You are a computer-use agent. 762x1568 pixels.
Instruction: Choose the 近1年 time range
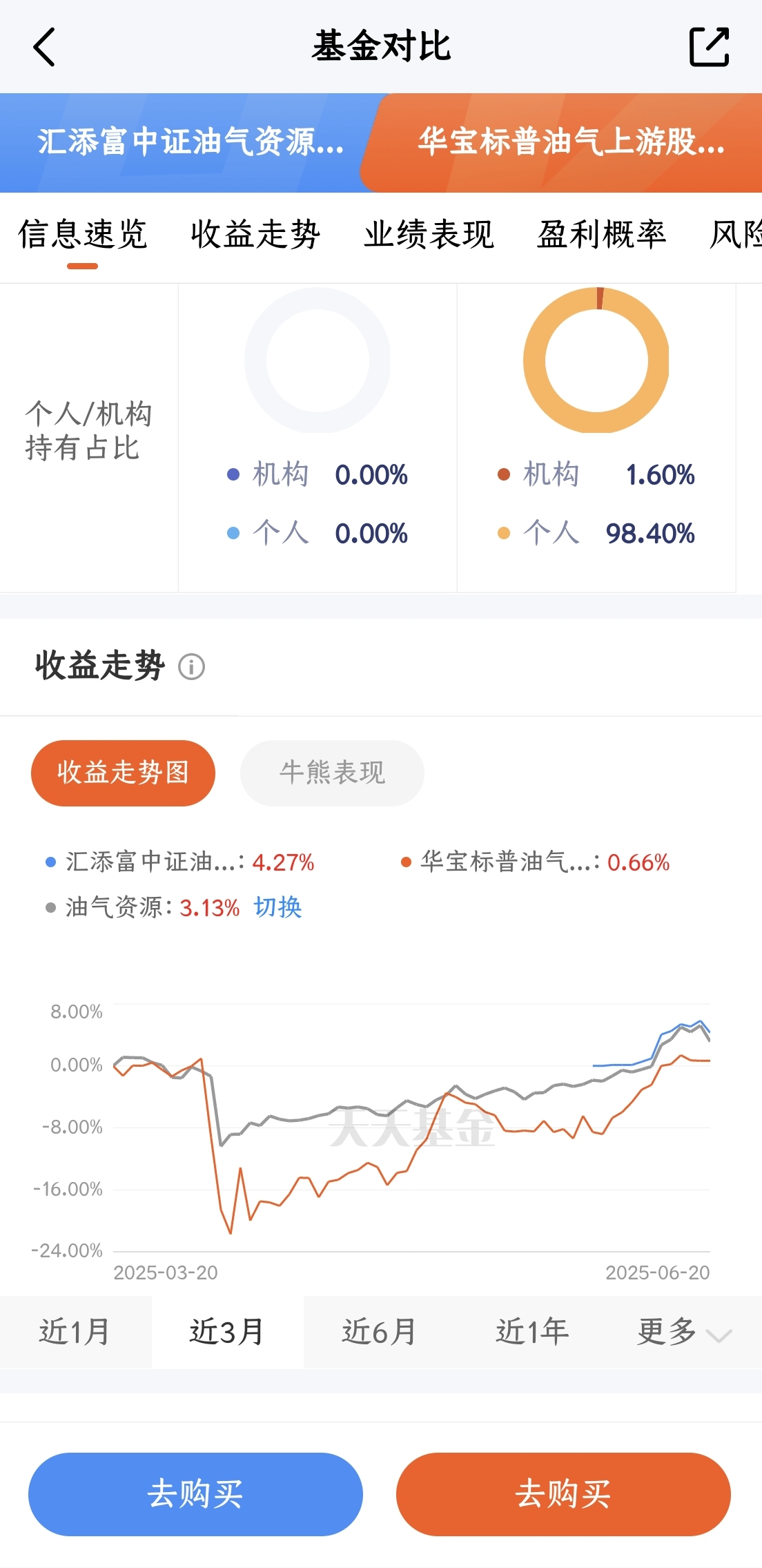(532, 1332)
